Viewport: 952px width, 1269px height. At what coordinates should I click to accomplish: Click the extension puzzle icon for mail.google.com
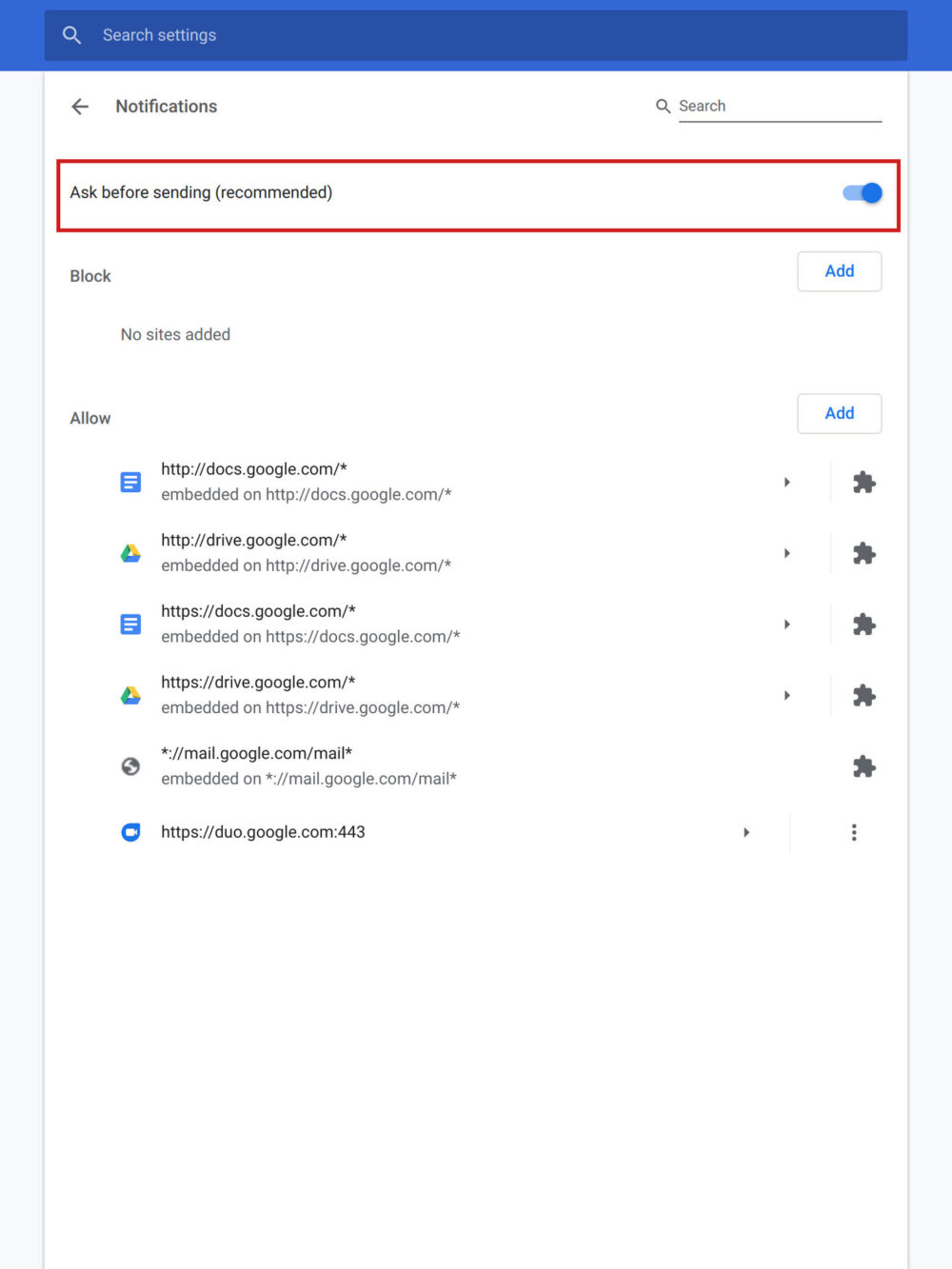tap(863, 766)
